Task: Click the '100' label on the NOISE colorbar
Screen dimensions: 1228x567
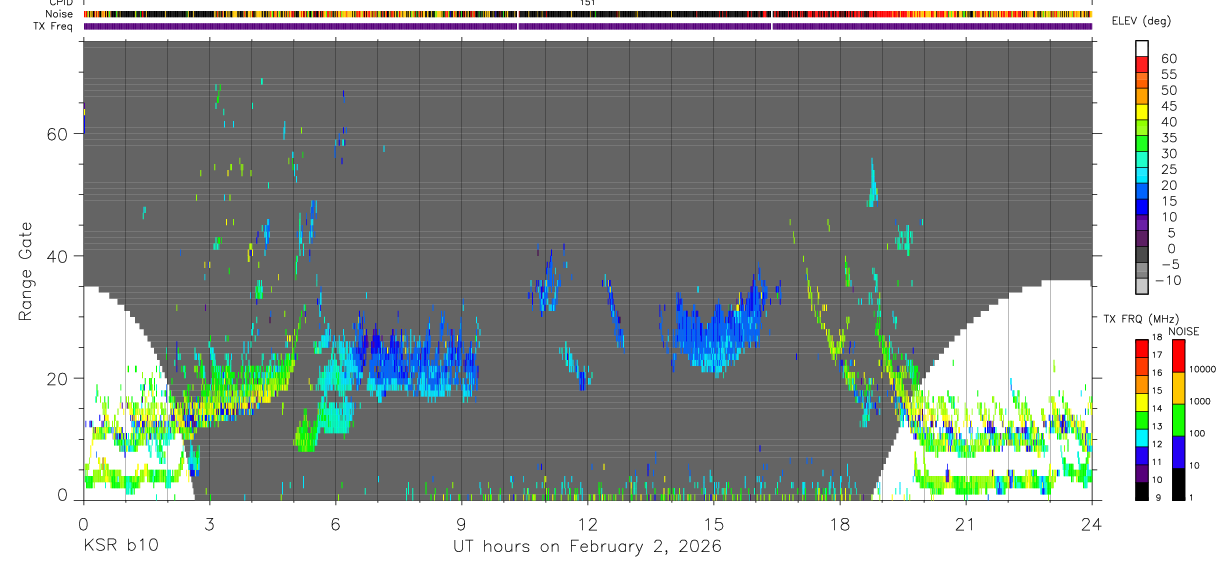Action: [x=1198, y=434]
